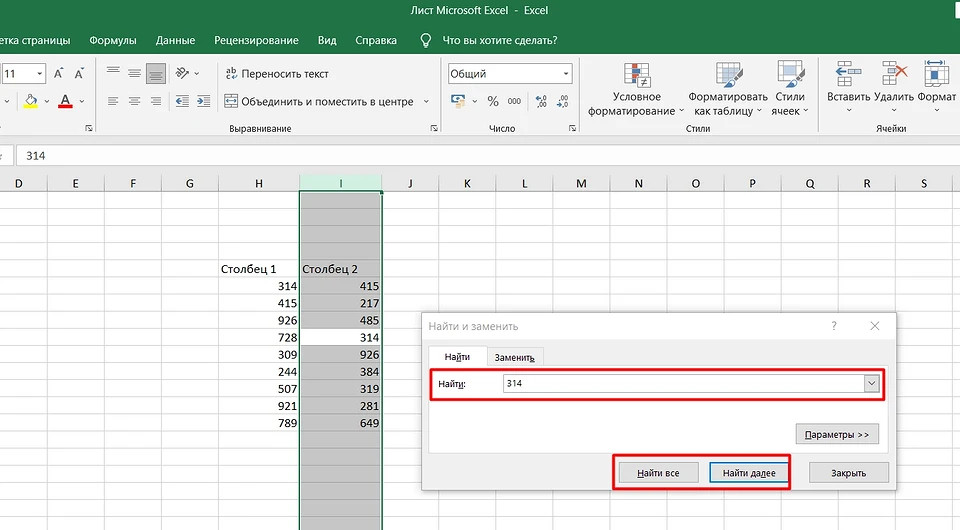960x530 pixels.
Task: Expand the Find field history dropdown arrow
Action: coord(872,384)
